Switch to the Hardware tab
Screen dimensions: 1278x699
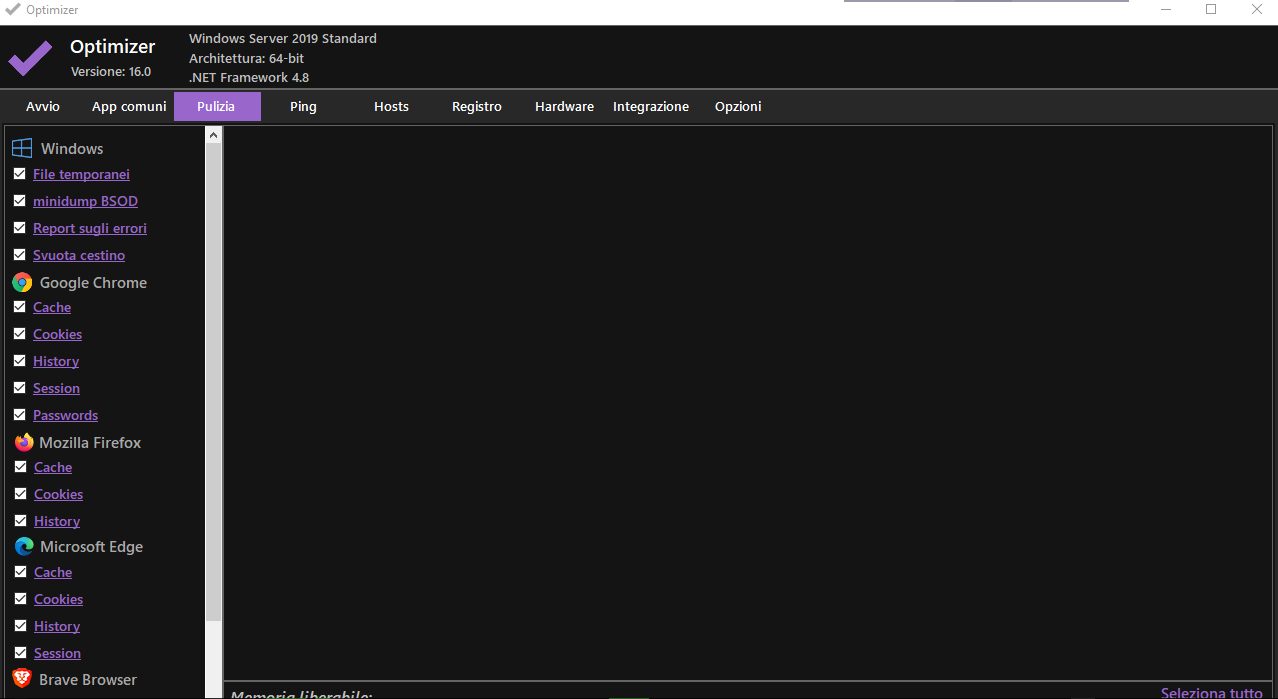click(564, 107)
